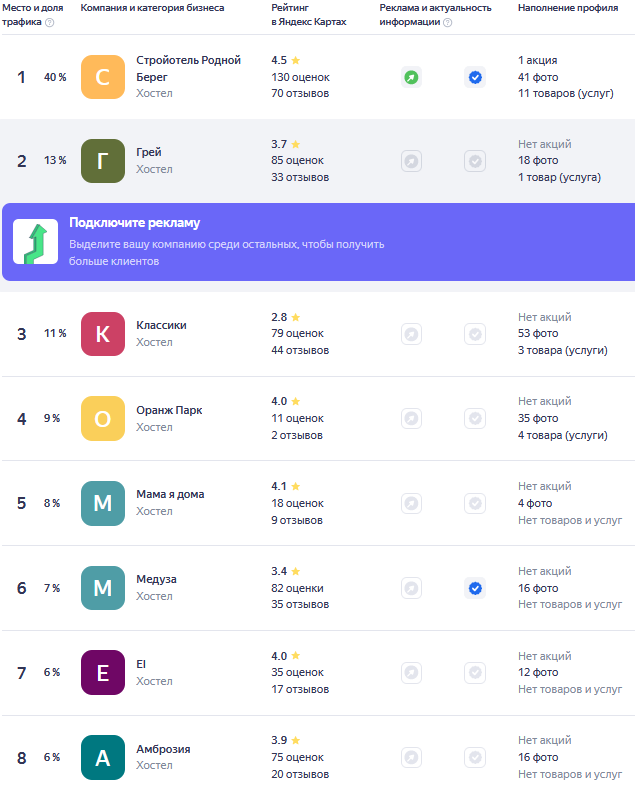Click the 3.4 star rating of Медуза
This screenshot has width=635, height=795.
(286, 571)
